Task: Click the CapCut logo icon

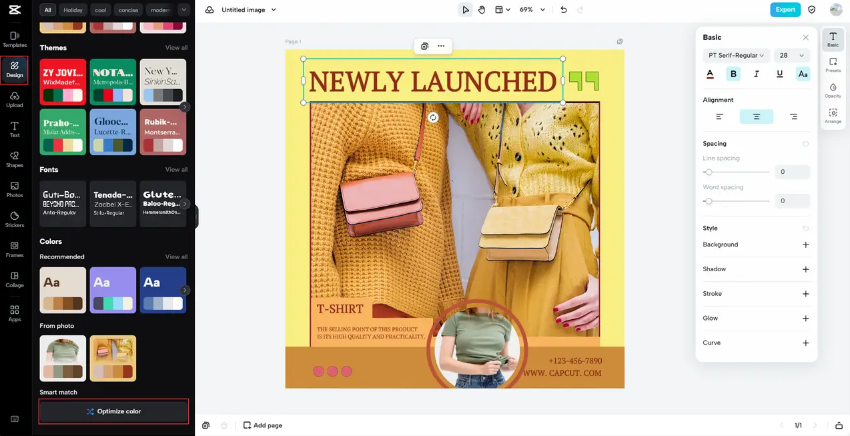Action: pos(15,10)
